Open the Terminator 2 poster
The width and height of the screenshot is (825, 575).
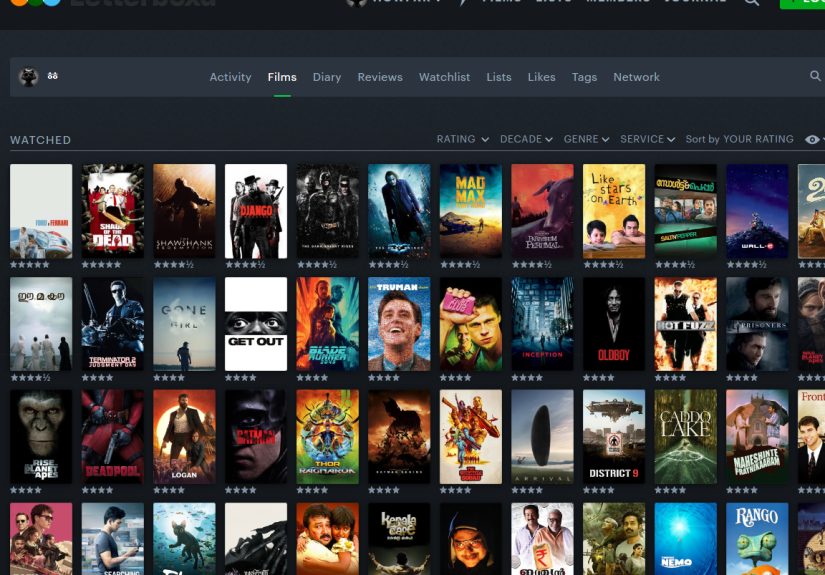point(113,324)
